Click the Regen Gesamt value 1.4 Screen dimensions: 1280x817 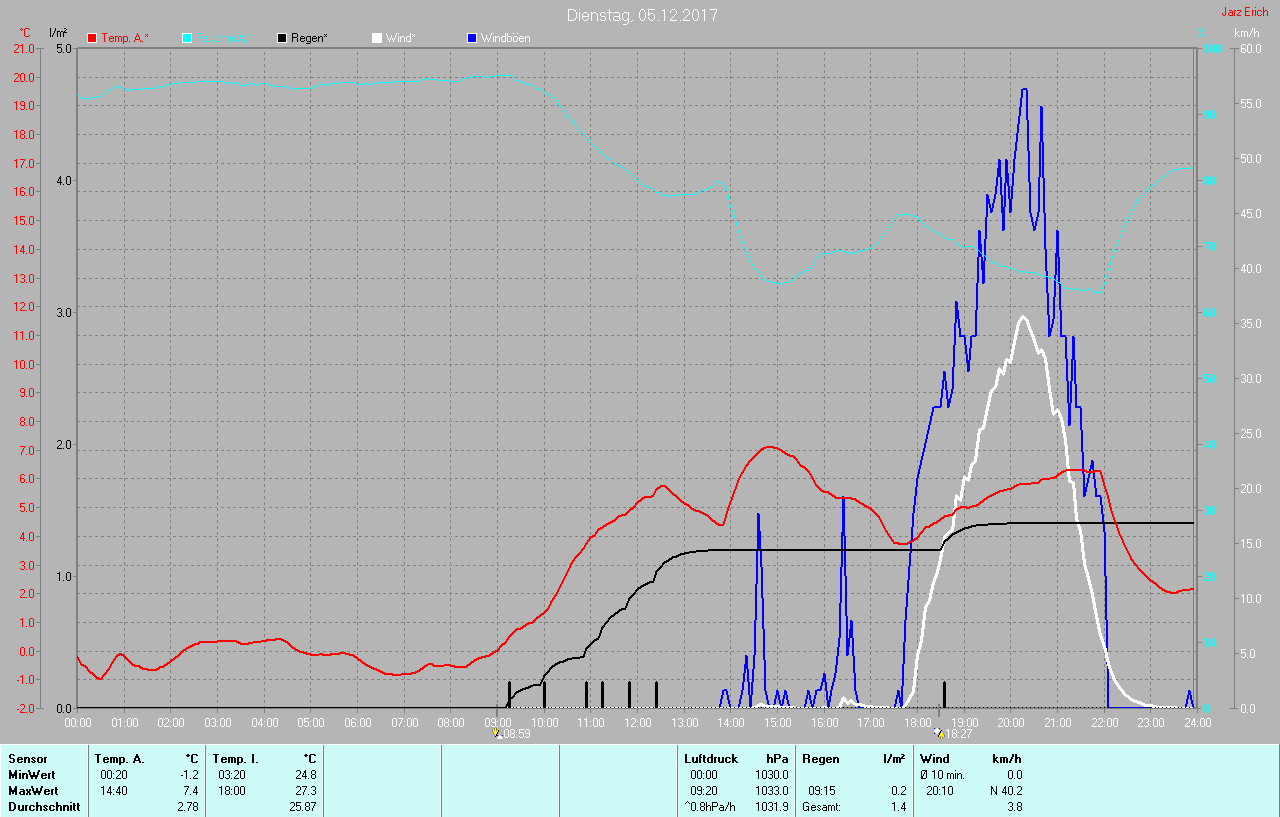point(898,806)
